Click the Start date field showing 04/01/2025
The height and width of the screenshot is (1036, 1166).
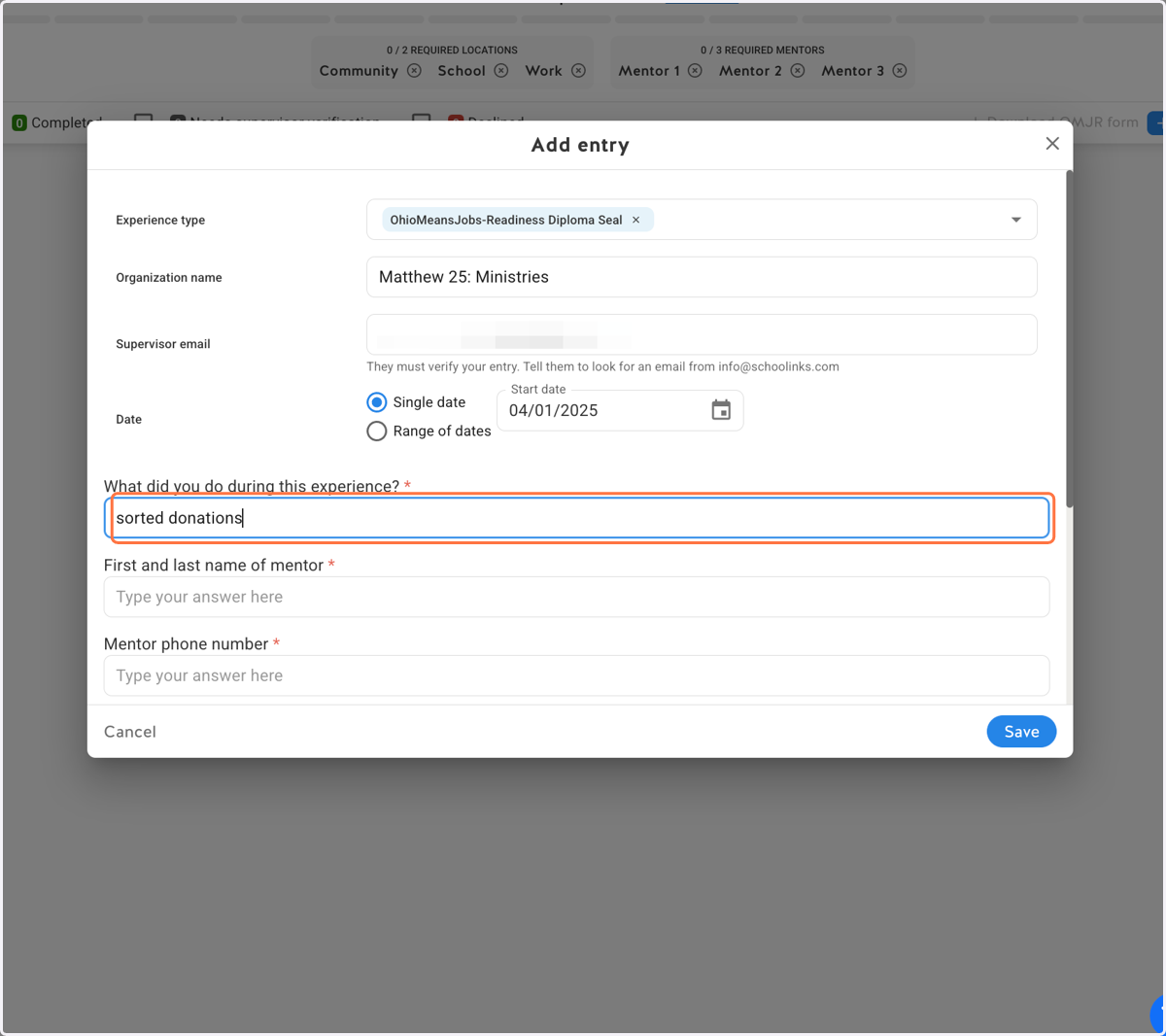click(x=620, y=410)
